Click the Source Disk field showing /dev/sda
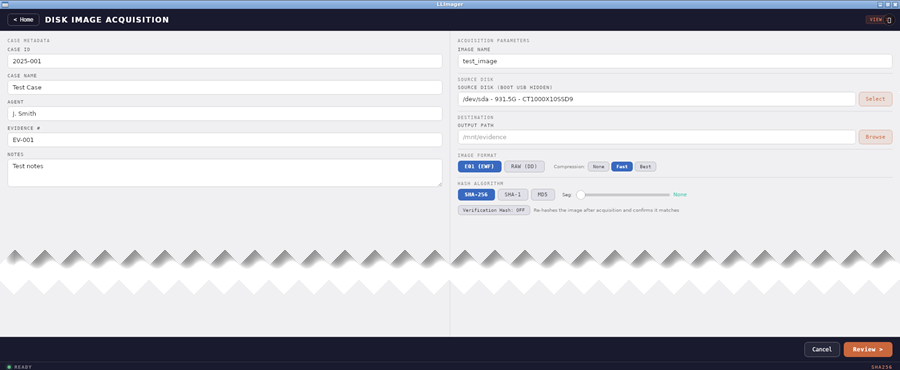 [657, 99]
